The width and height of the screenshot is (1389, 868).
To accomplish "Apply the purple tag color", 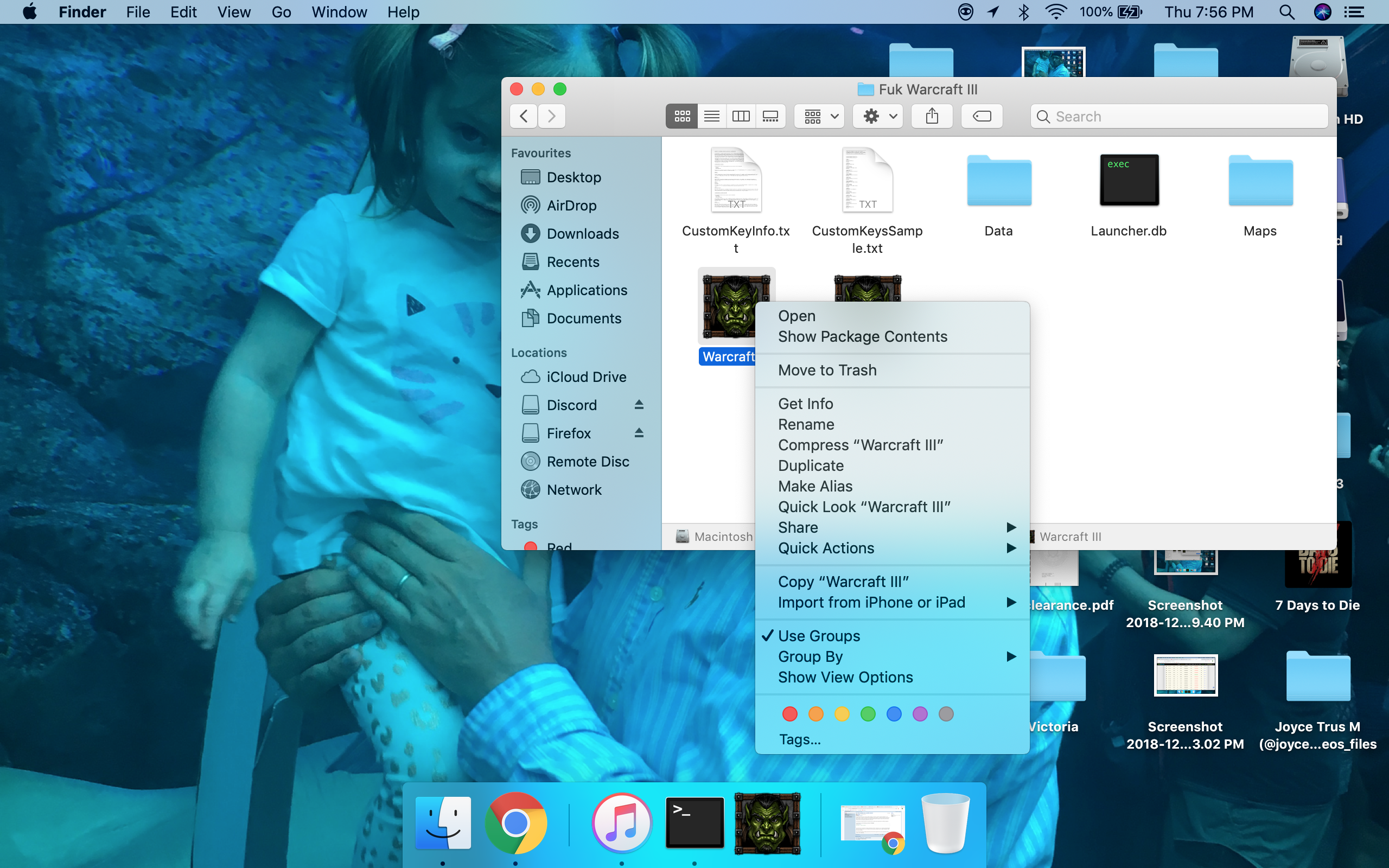I will (x=920, y=713).
